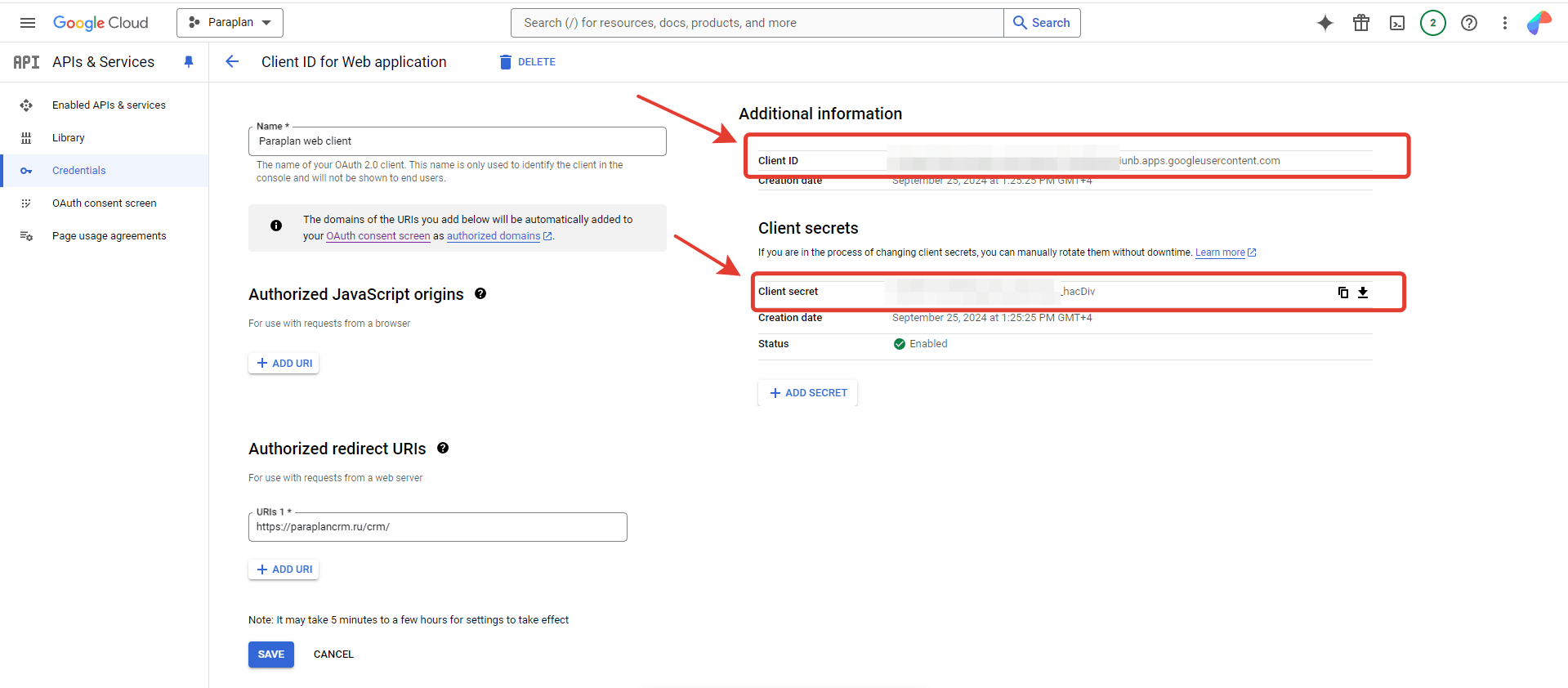Click the redirect URIs 1 input field

437,527
